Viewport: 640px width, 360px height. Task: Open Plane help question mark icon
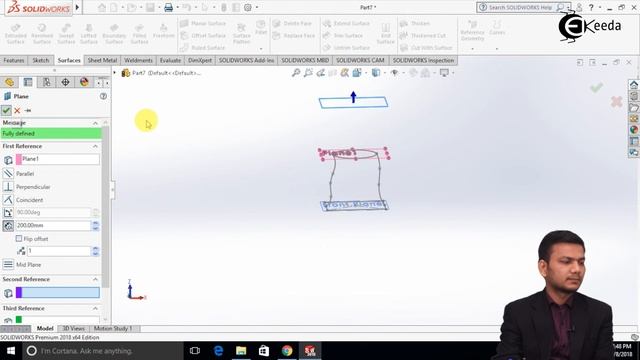[x=103, y=96]
